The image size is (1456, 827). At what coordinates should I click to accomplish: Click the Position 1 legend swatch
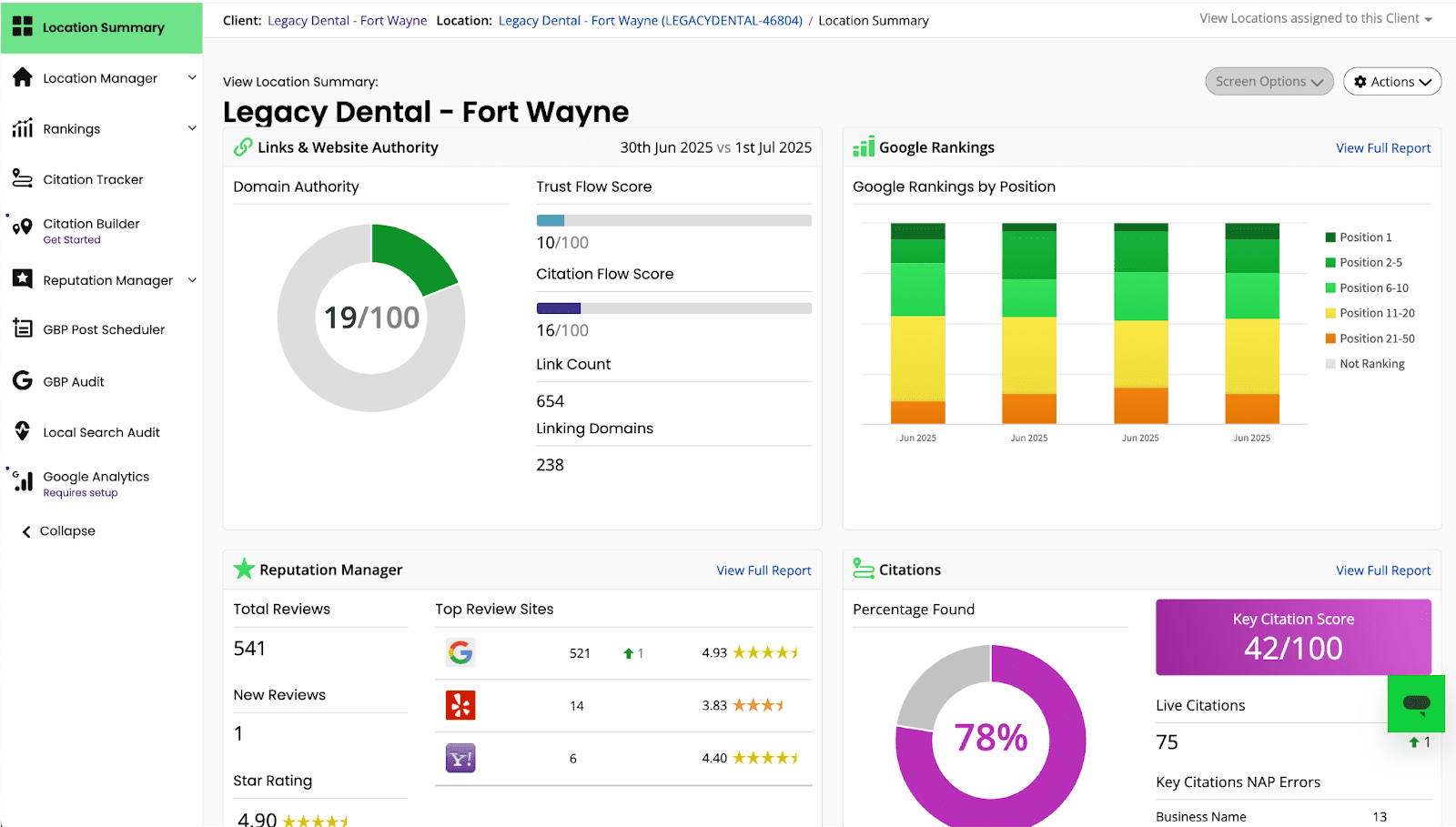click(1330, 237)
